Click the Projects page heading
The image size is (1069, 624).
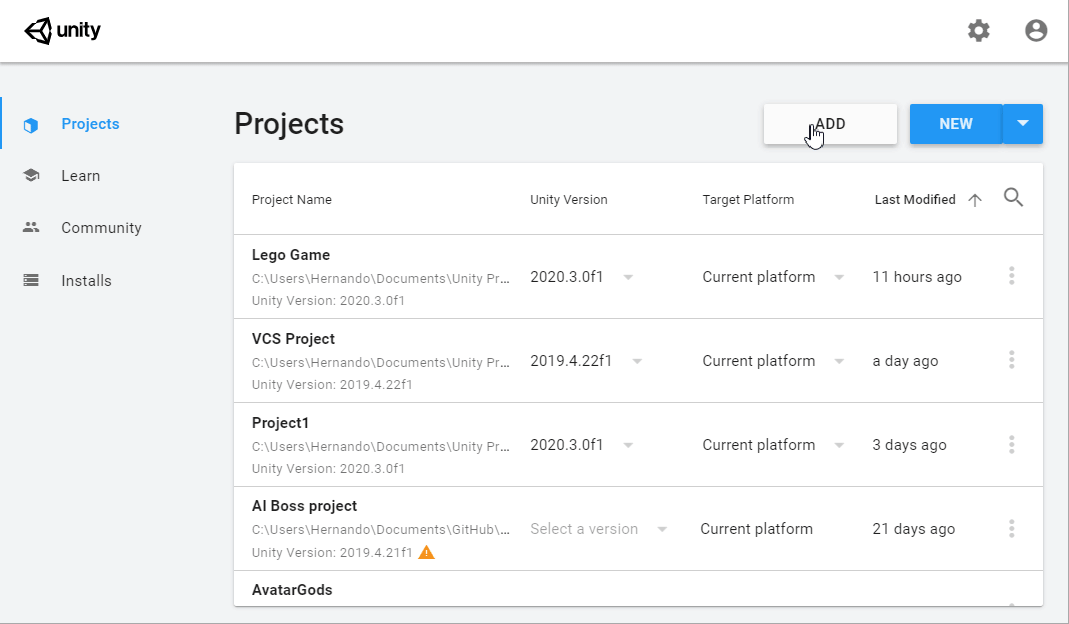[x=289, y=124]
